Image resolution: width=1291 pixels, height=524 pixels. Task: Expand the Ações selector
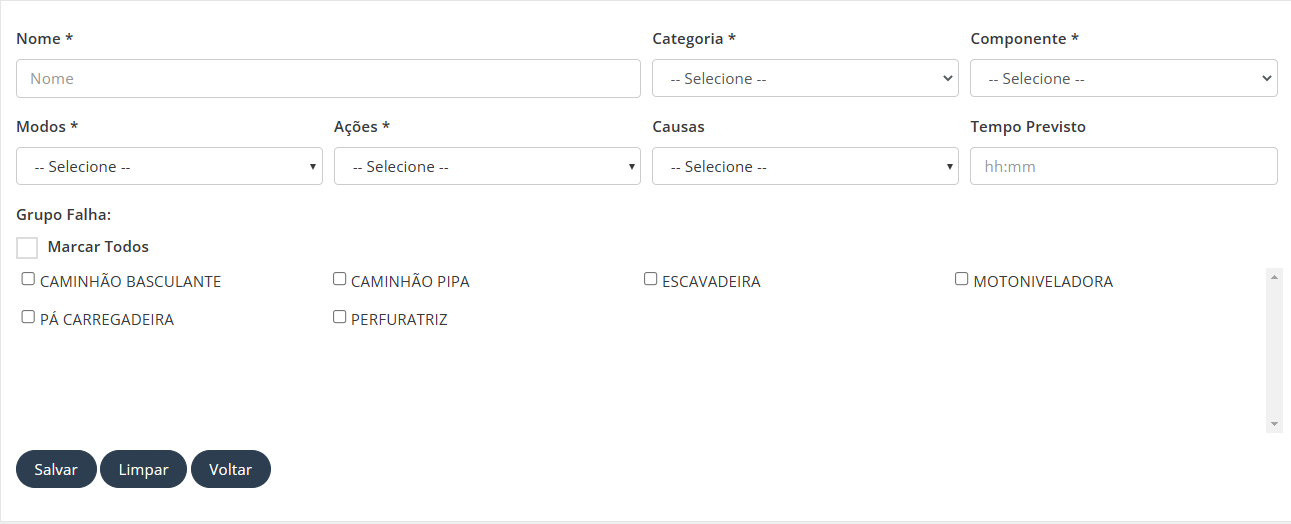487,166
